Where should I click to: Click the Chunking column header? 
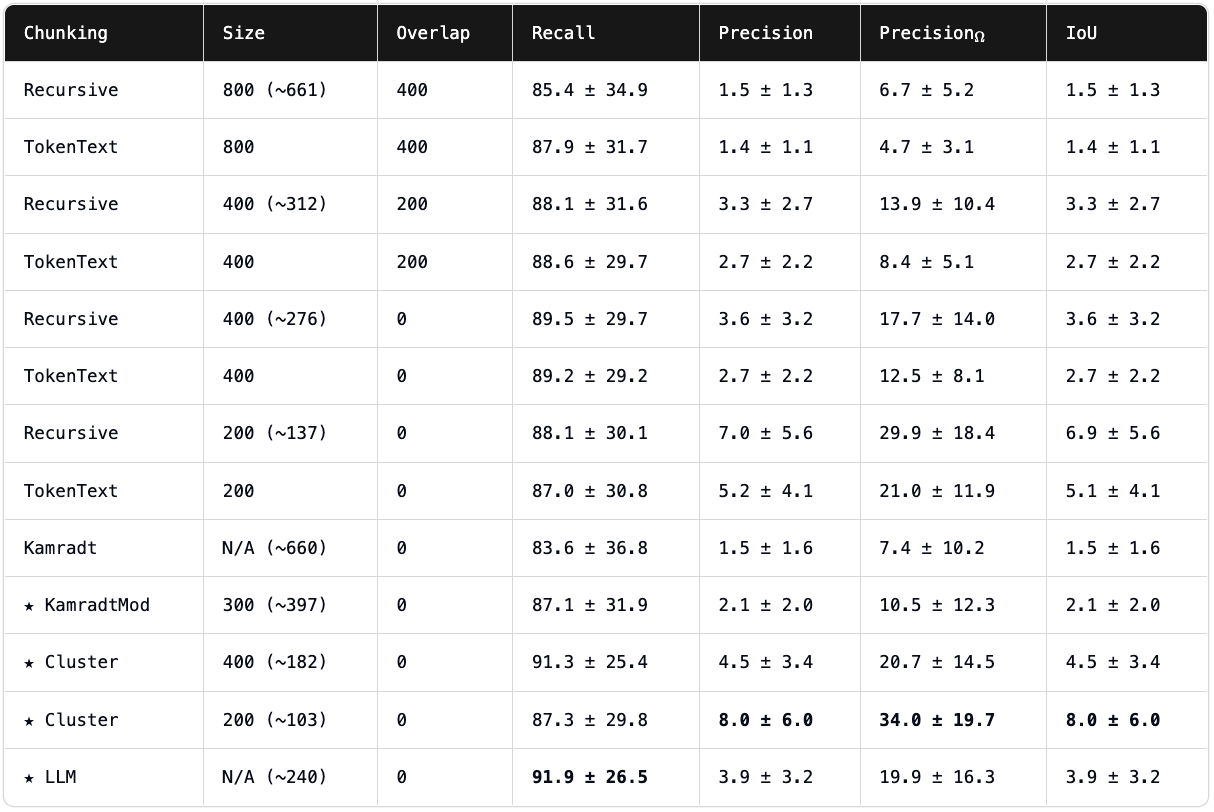65,33
